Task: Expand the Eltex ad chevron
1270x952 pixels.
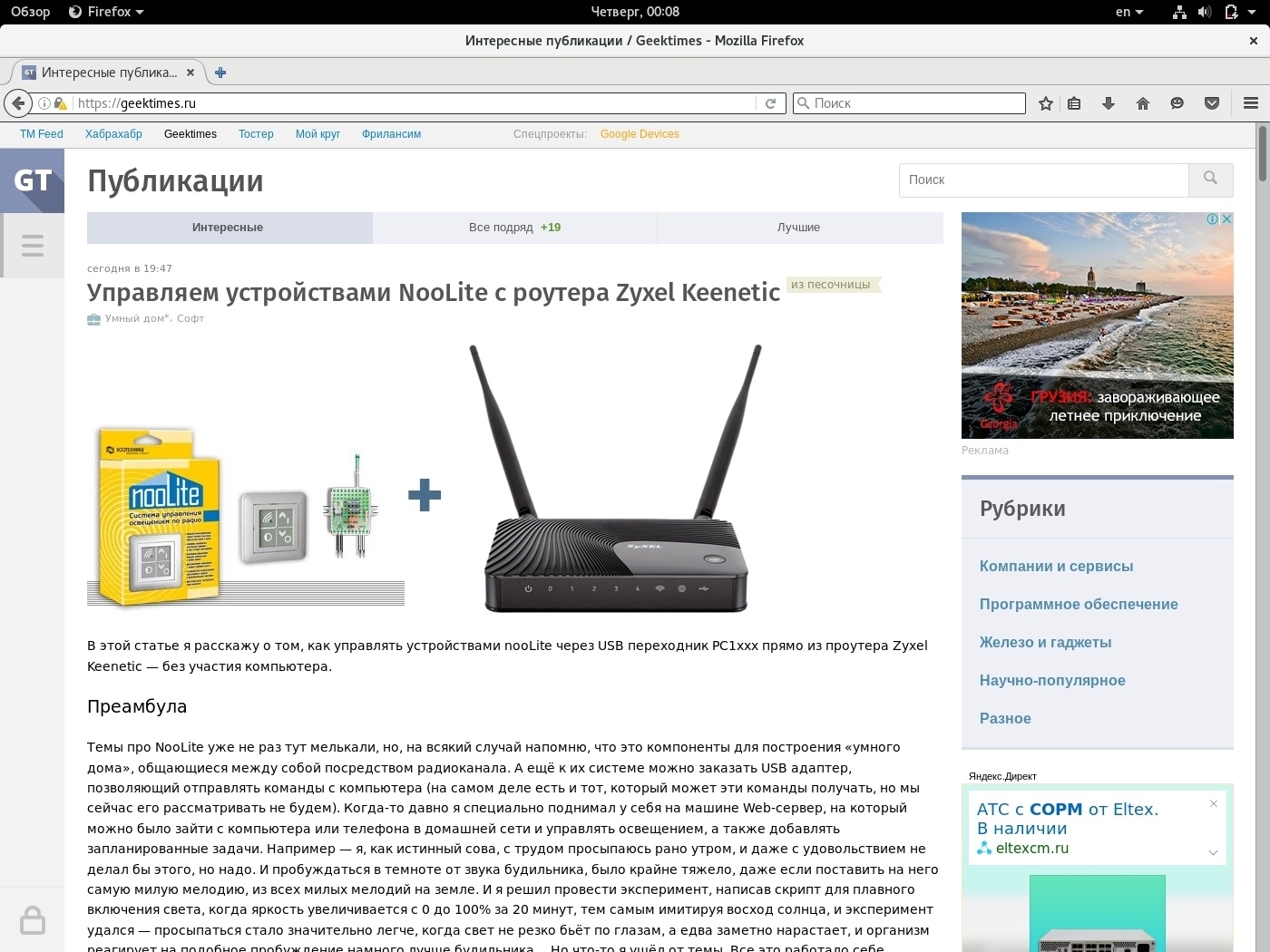Action: point(1213,852)
